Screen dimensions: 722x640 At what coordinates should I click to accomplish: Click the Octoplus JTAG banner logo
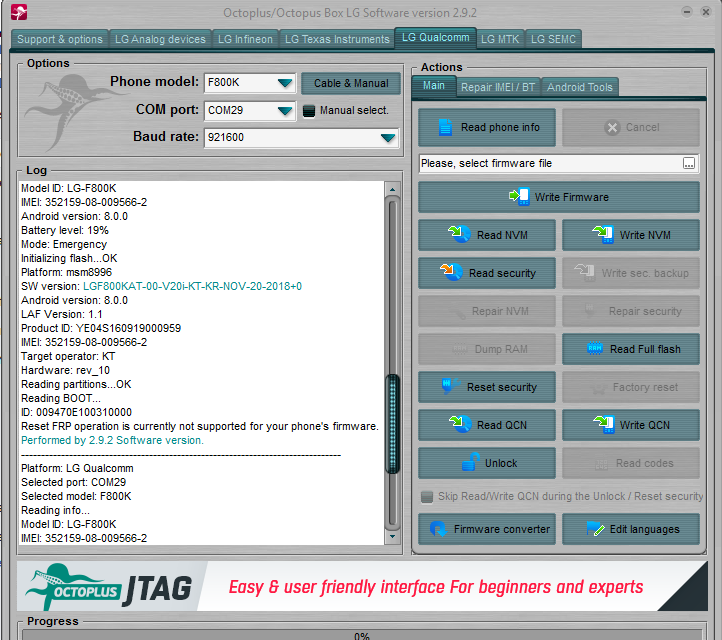[109, 587]
